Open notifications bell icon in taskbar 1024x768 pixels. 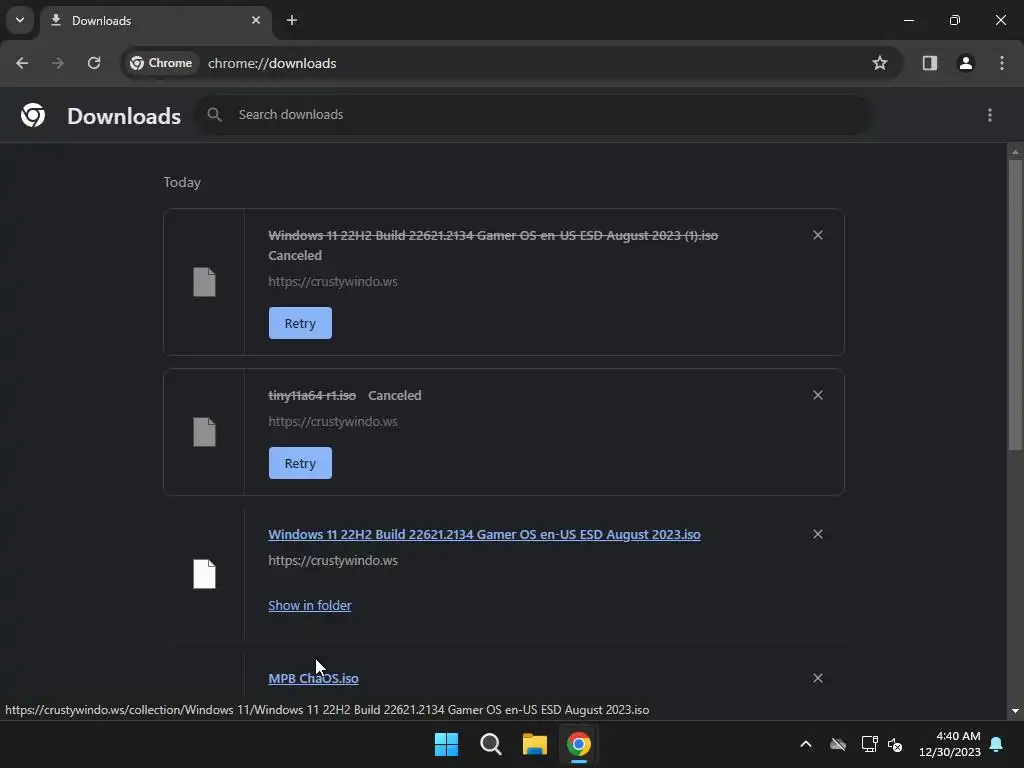coord(997,744)
